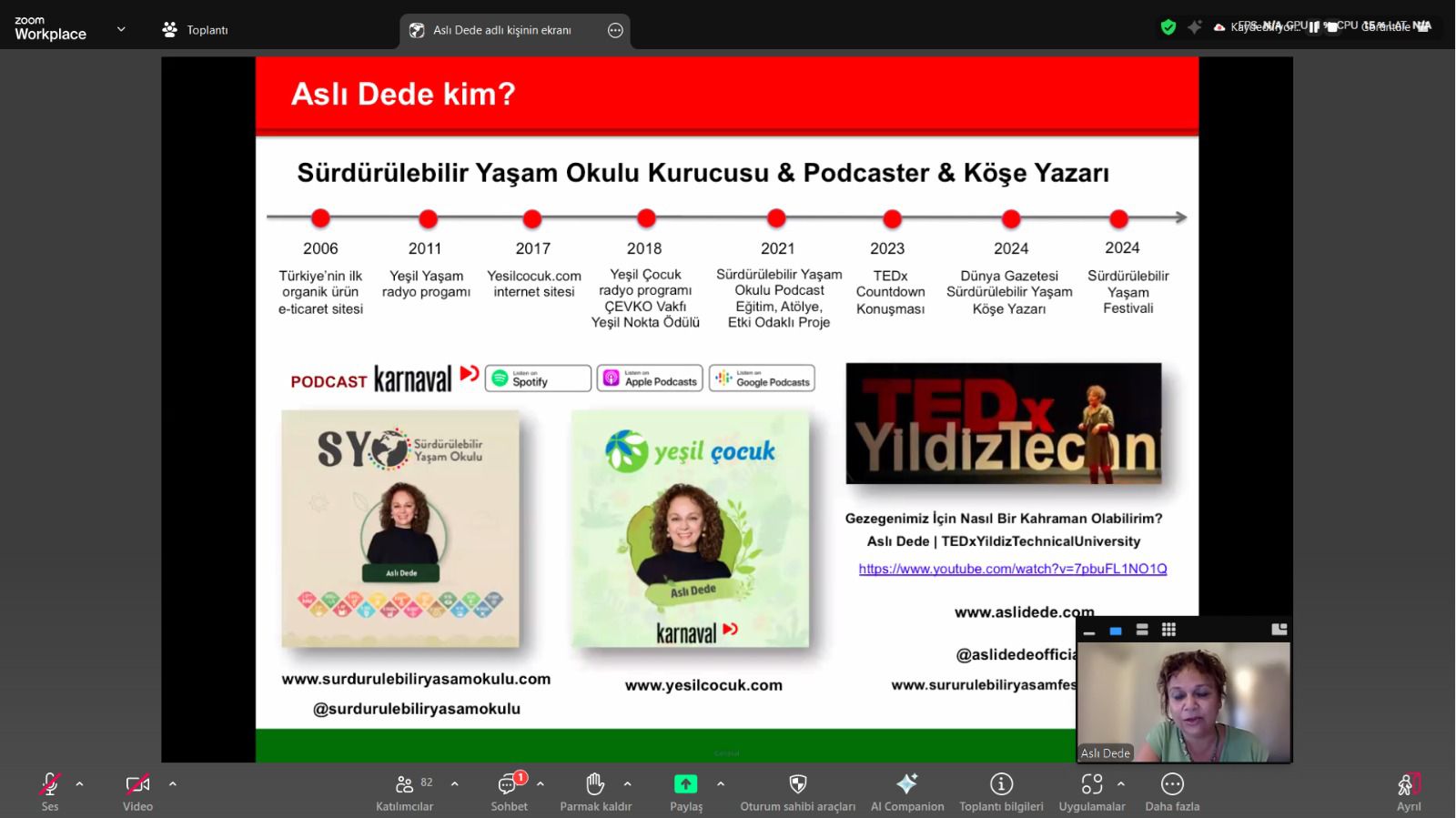Click www.surdurulebiliryasamokulu.com text
Screen dimensions: 1456x818
(416, 679)
